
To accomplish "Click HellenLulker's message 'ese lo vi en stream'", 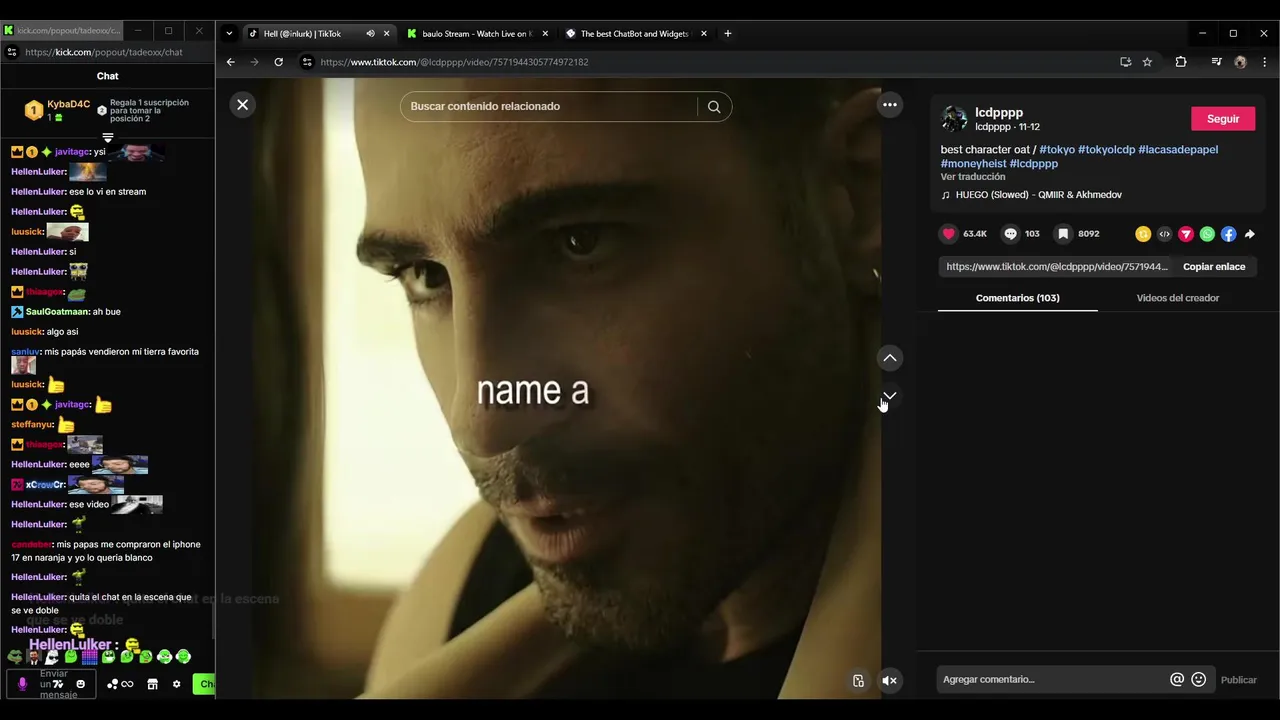I will pos(107,192).
